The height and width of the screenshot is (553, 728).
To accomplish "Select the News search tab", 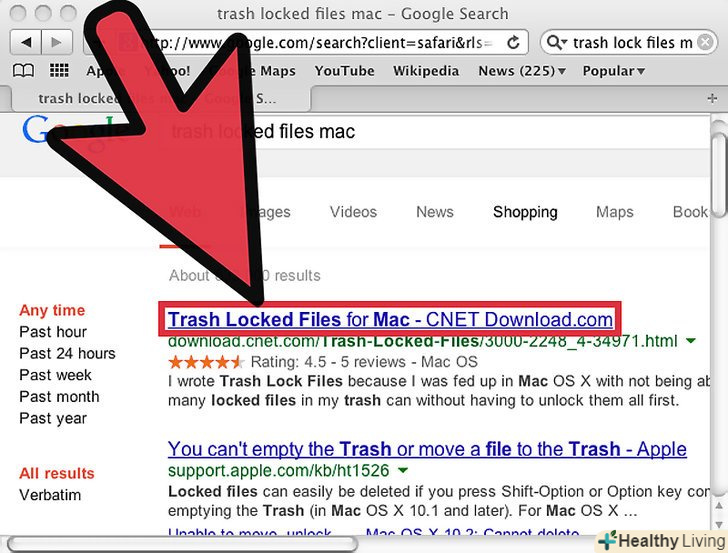I will 435,212.
